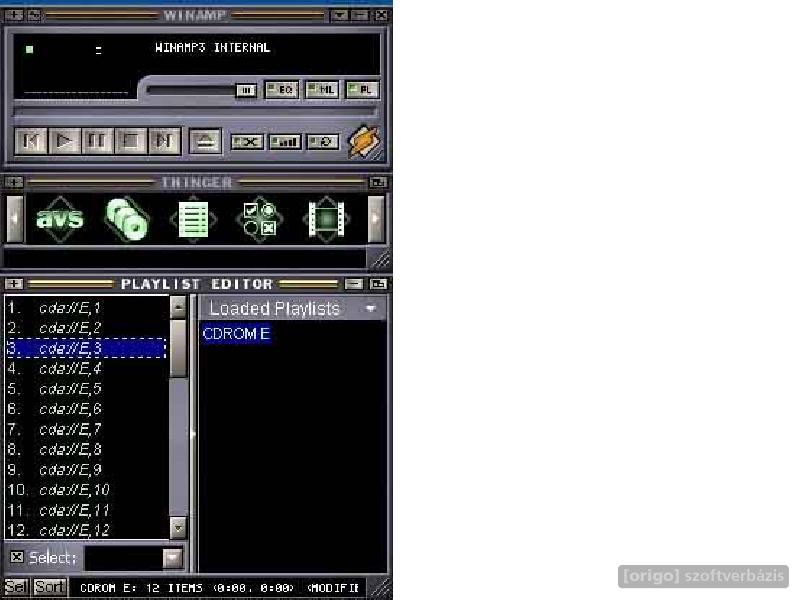Open the media library discs icon
800x600 pixels.
click(x=127, y=219)
